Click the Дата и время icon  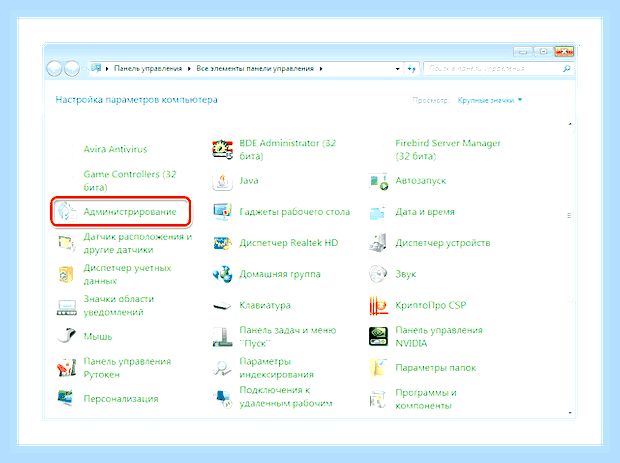[378, 212]
